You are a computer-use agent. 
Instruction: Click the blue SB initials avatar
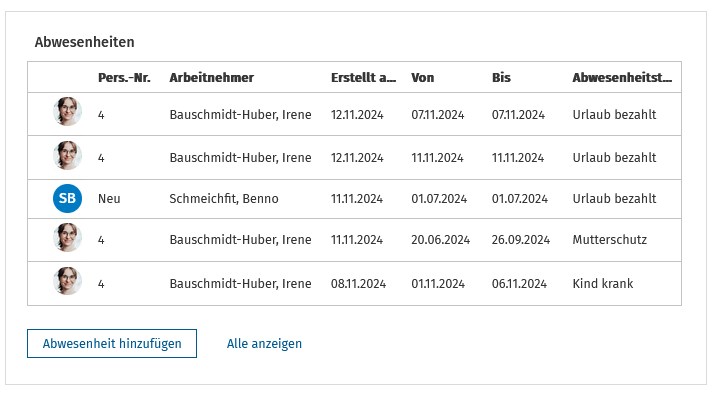pos(67,198)
